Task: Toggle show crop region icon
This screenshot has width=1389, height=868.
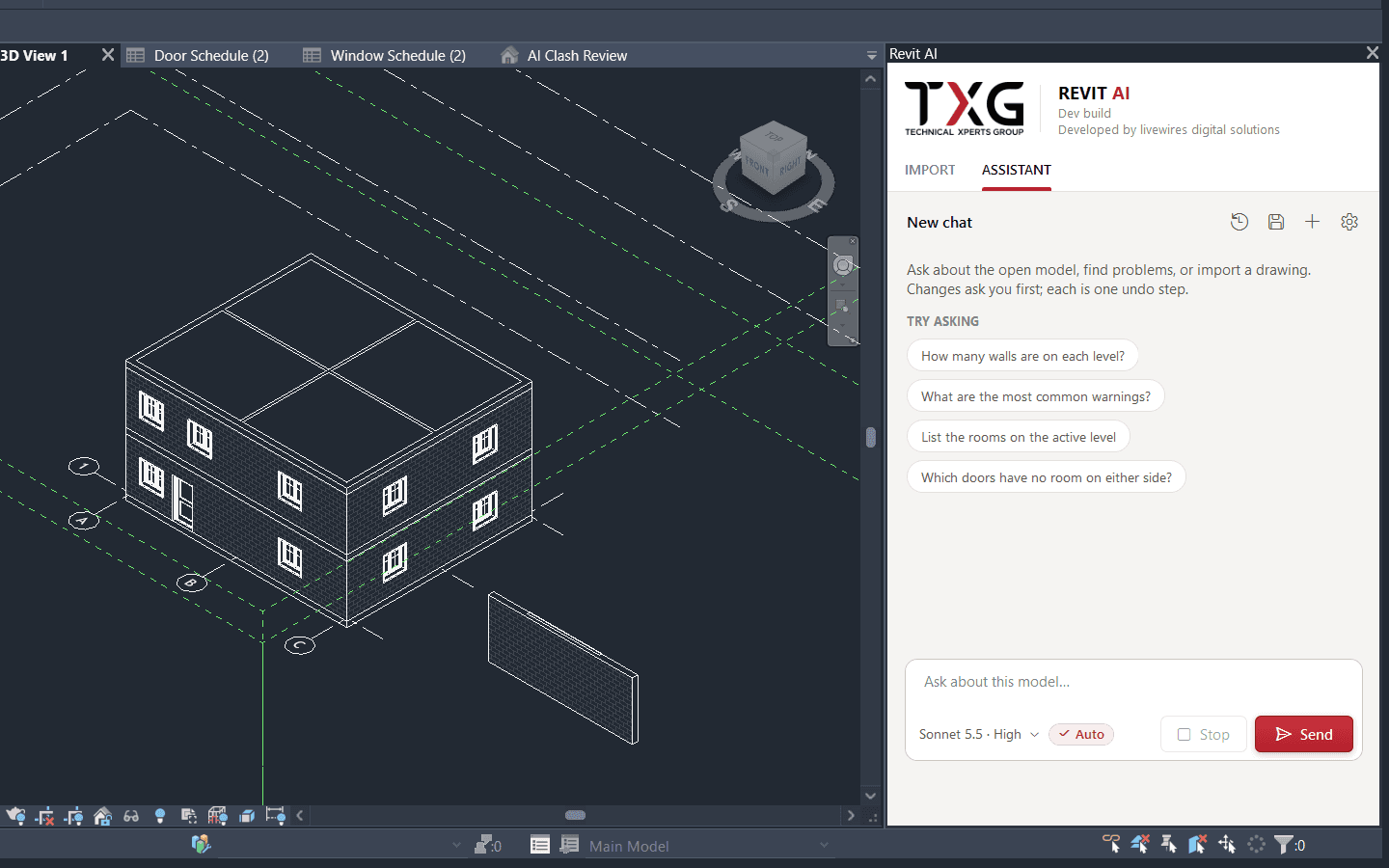Action: click(73, 816)
